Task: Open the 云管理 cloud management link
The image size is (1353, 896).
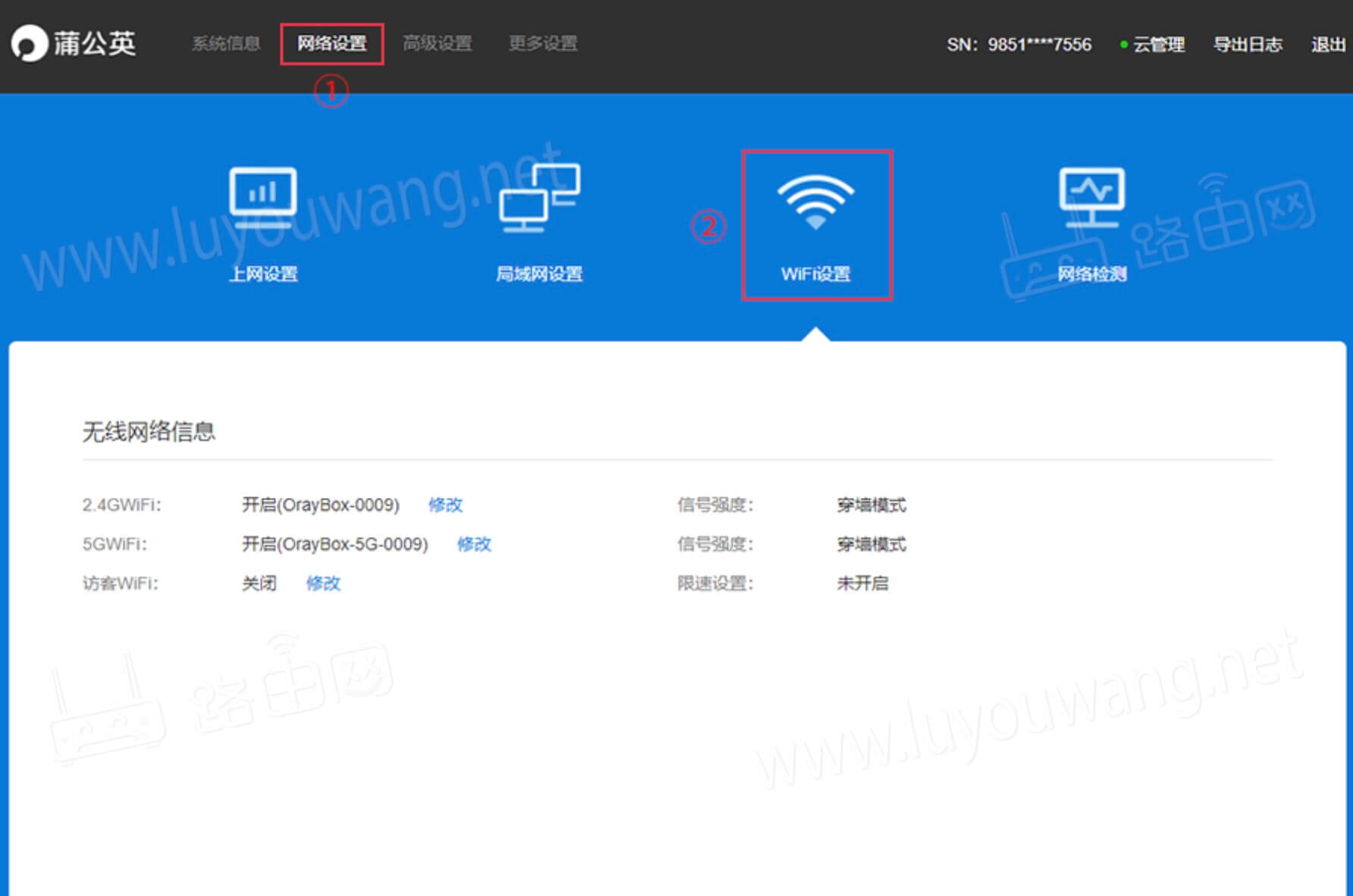Action: click(1159, 45)
